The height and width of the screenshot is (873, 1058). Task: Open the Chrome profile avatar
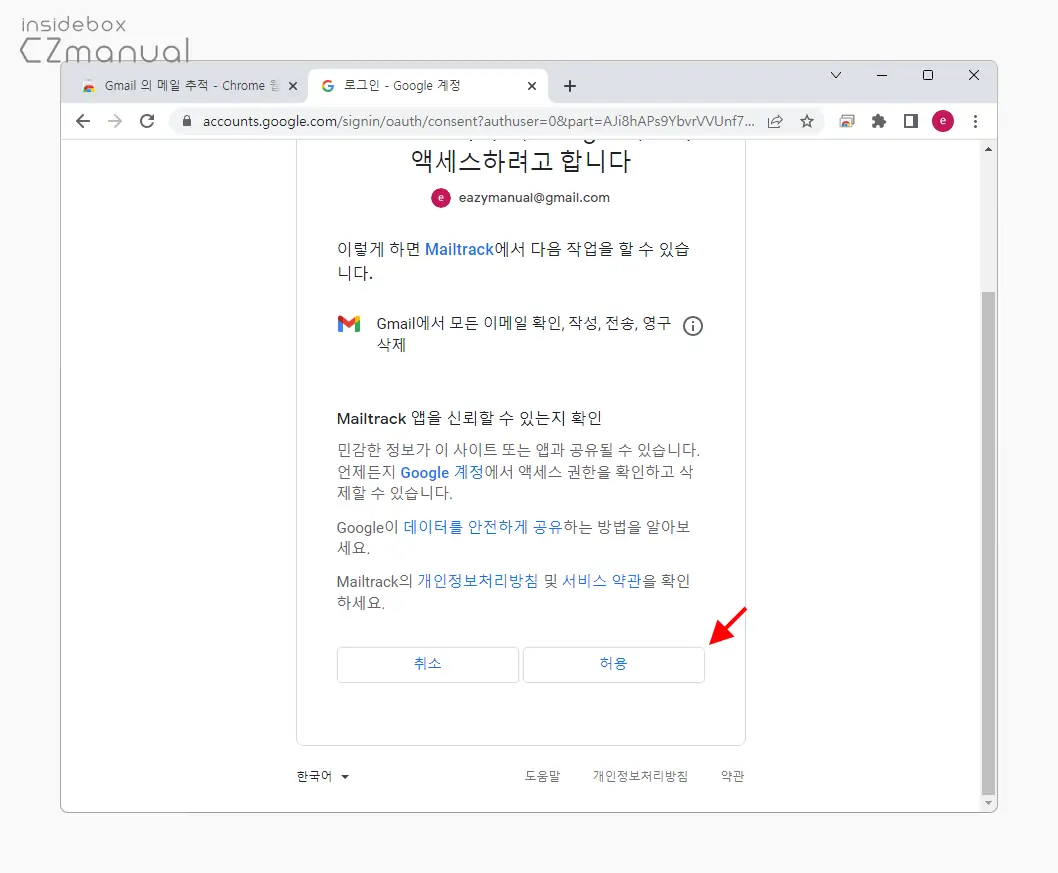pos(943,121)
